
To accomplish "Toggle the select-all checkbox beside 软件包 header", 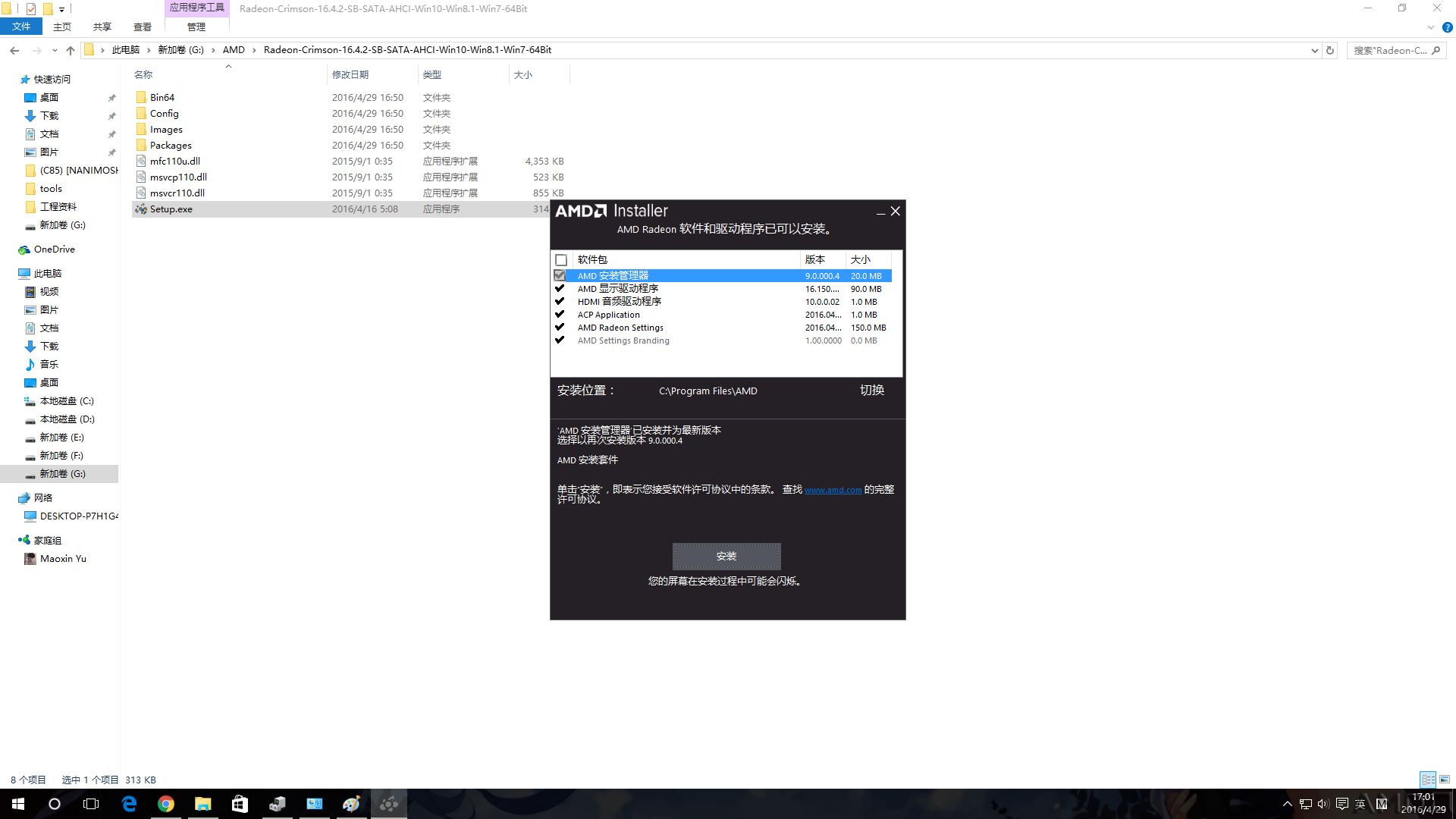I will 561,260.
